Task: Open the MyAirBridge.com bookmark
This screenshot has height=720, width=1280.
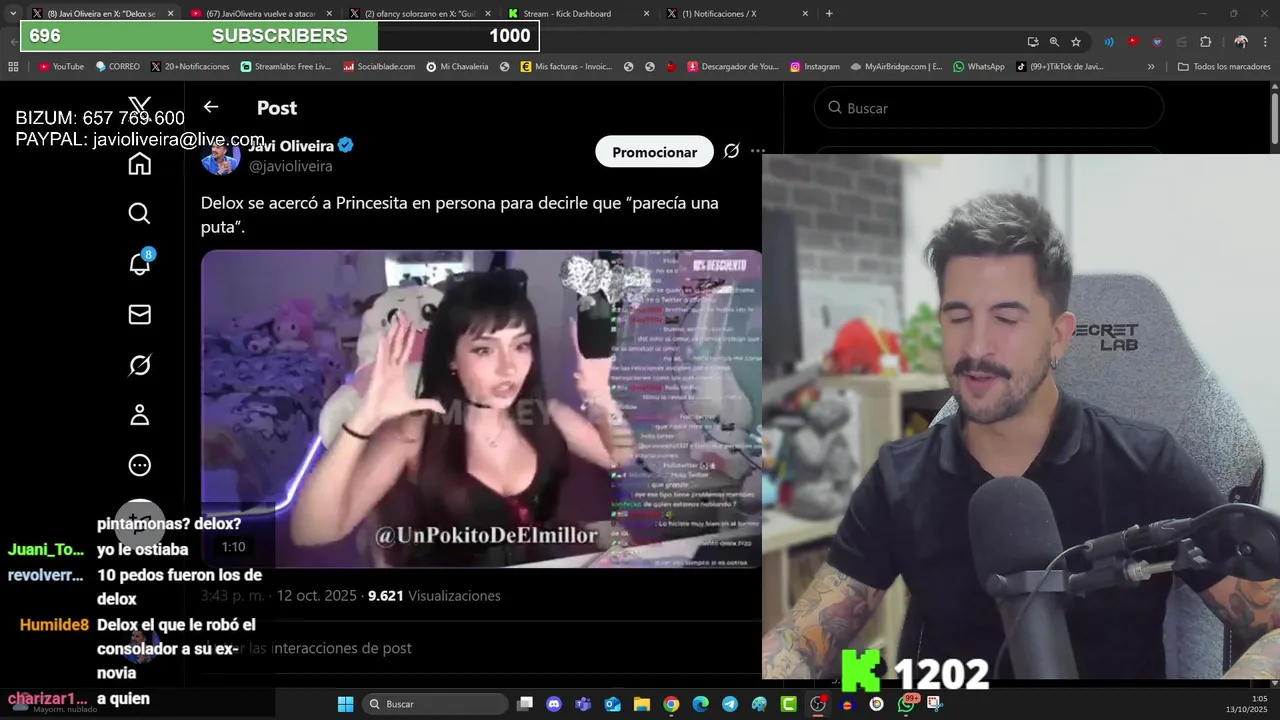Action: tap(896, 67)
